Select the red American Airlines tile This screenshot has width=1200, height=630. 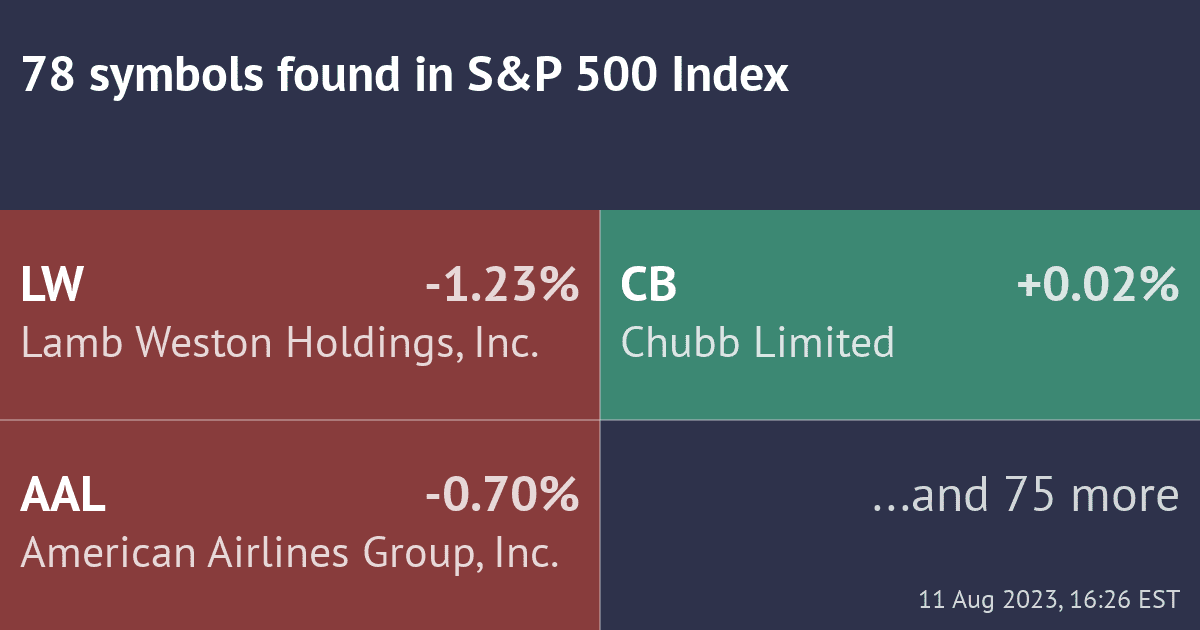click(300, 600)
